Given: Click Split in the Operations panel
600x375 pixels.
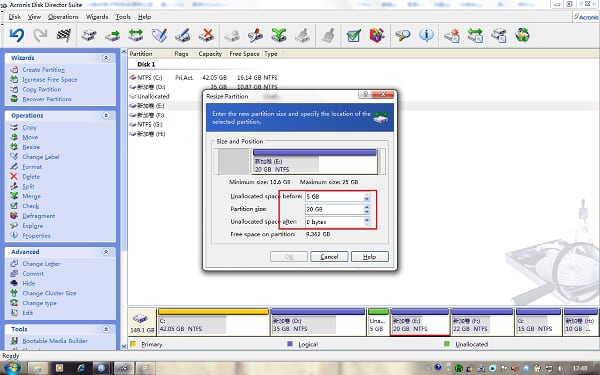Looking at the screenshot, I should [x=28, y=186].
